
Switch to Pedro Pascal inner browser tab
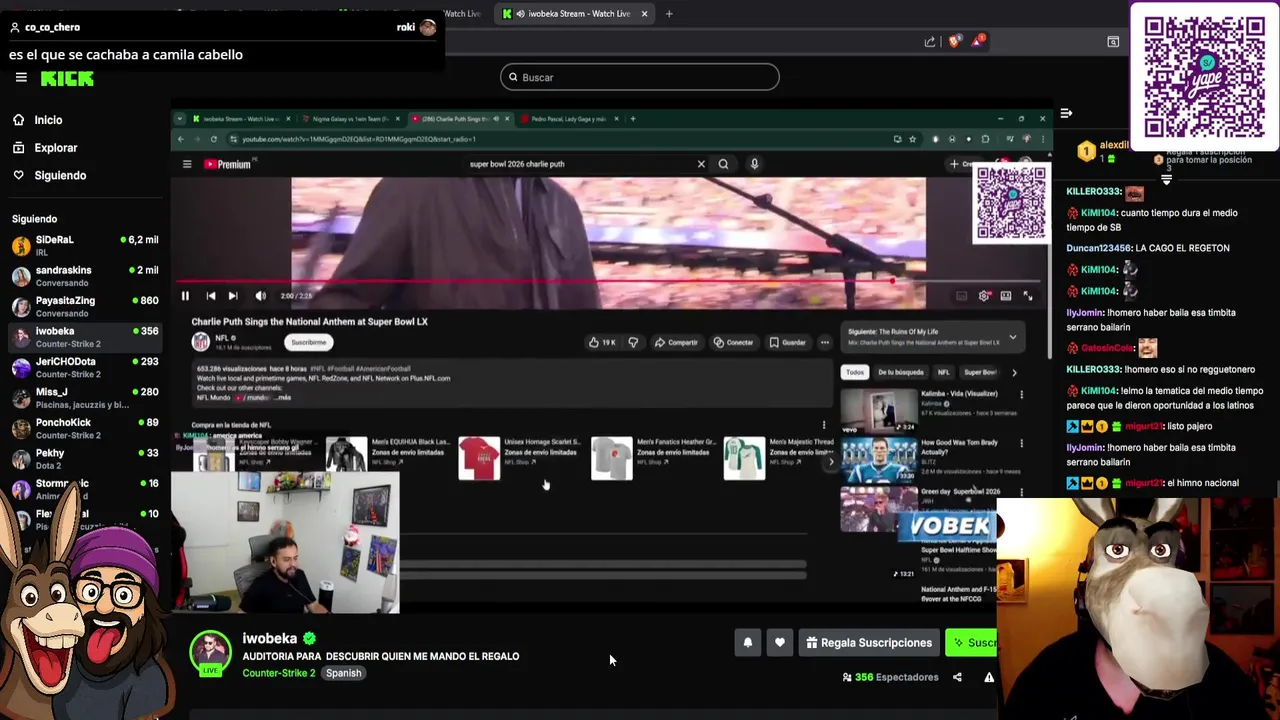568,119
